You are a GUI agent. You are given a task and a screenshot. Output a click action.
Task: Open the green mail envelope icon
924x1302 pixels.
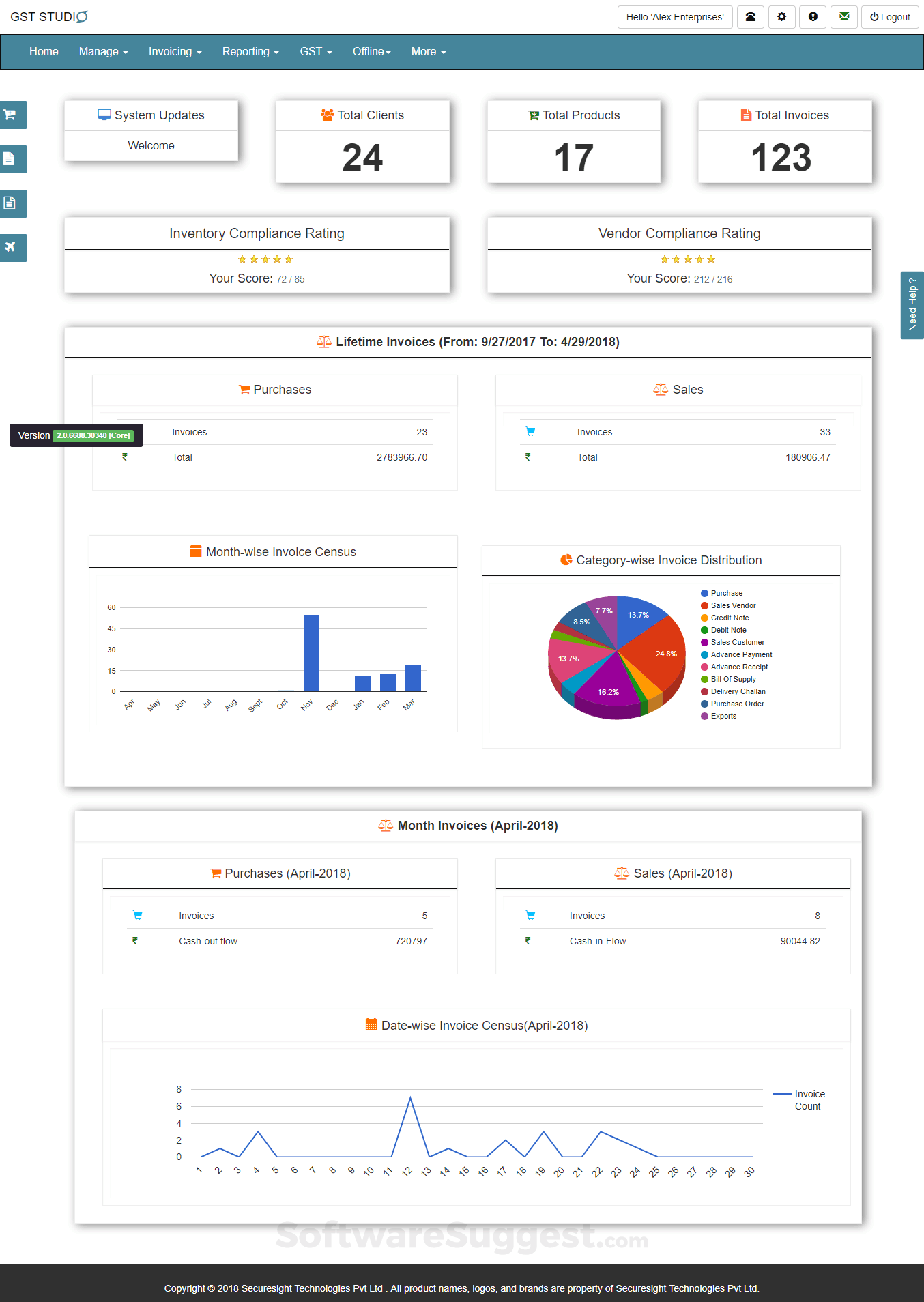click(x=844, y=17)
